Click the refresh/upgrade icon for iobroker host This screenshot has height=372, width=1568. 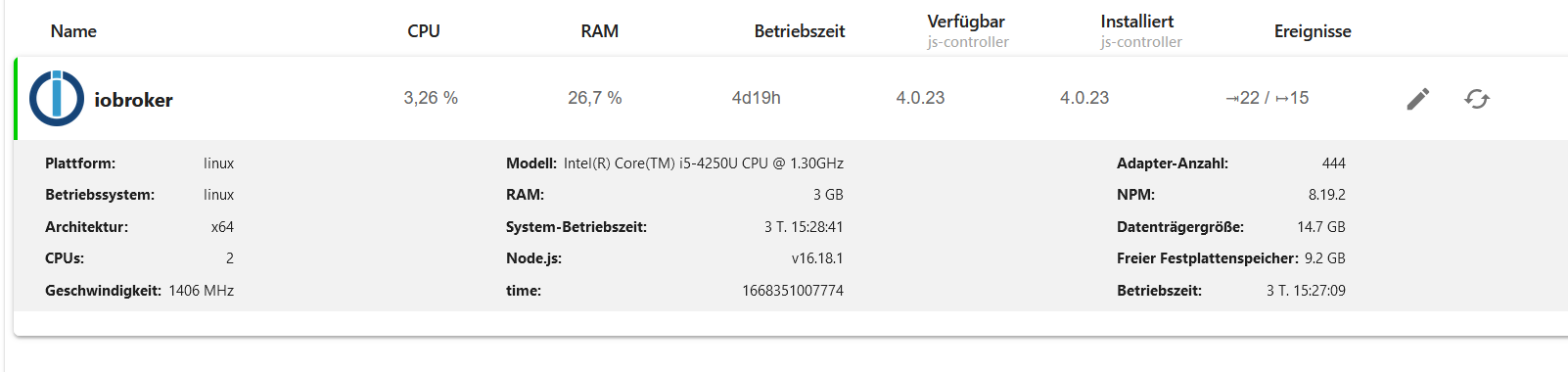coord(1477,99)
